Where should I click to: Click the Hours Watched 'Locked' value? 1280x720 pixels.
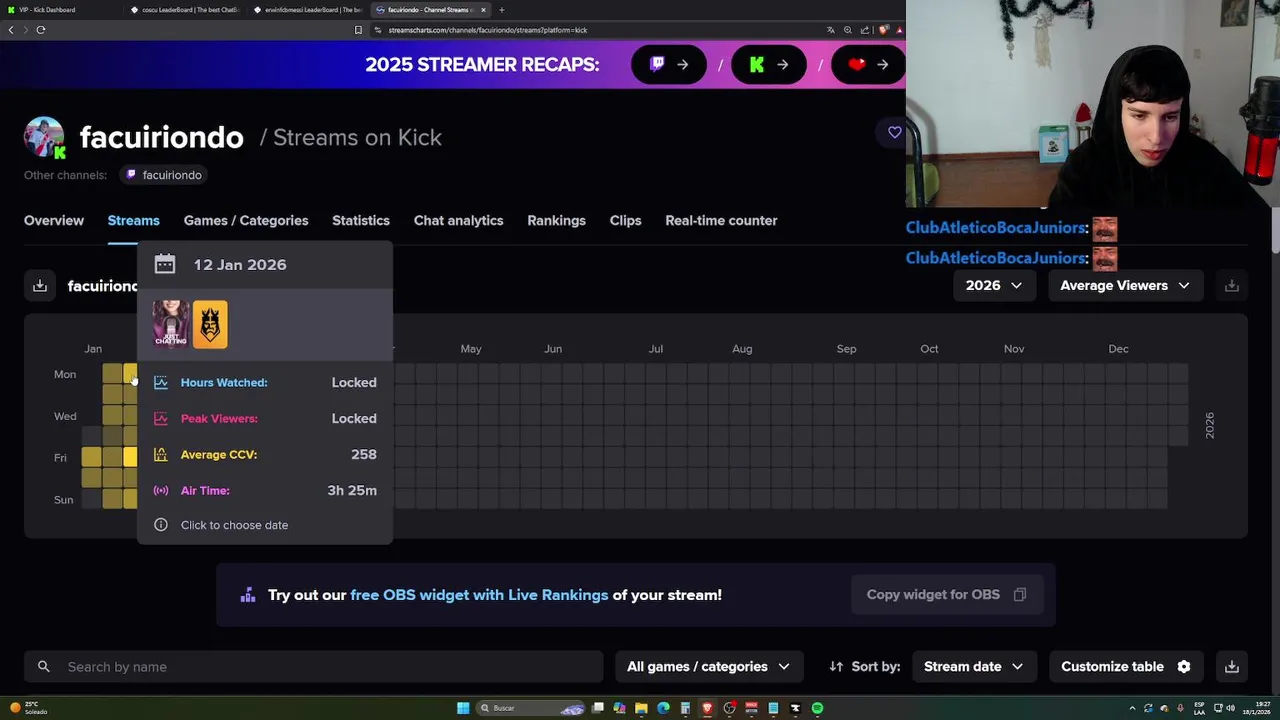(x=354, y=382)
